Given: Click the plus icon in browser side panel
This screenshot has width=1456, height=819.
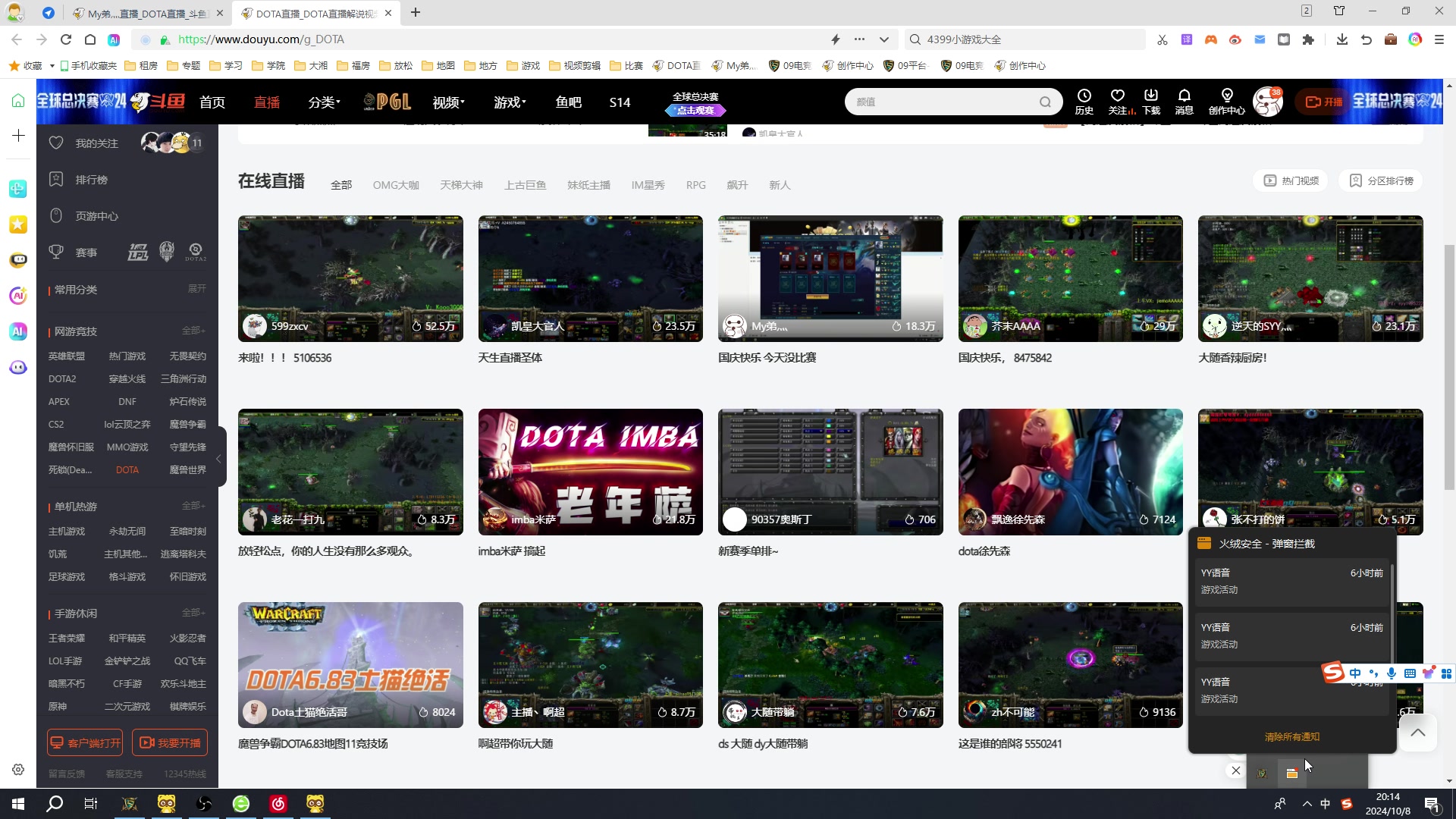Looking at the screenshot, I should click(18, 135).
